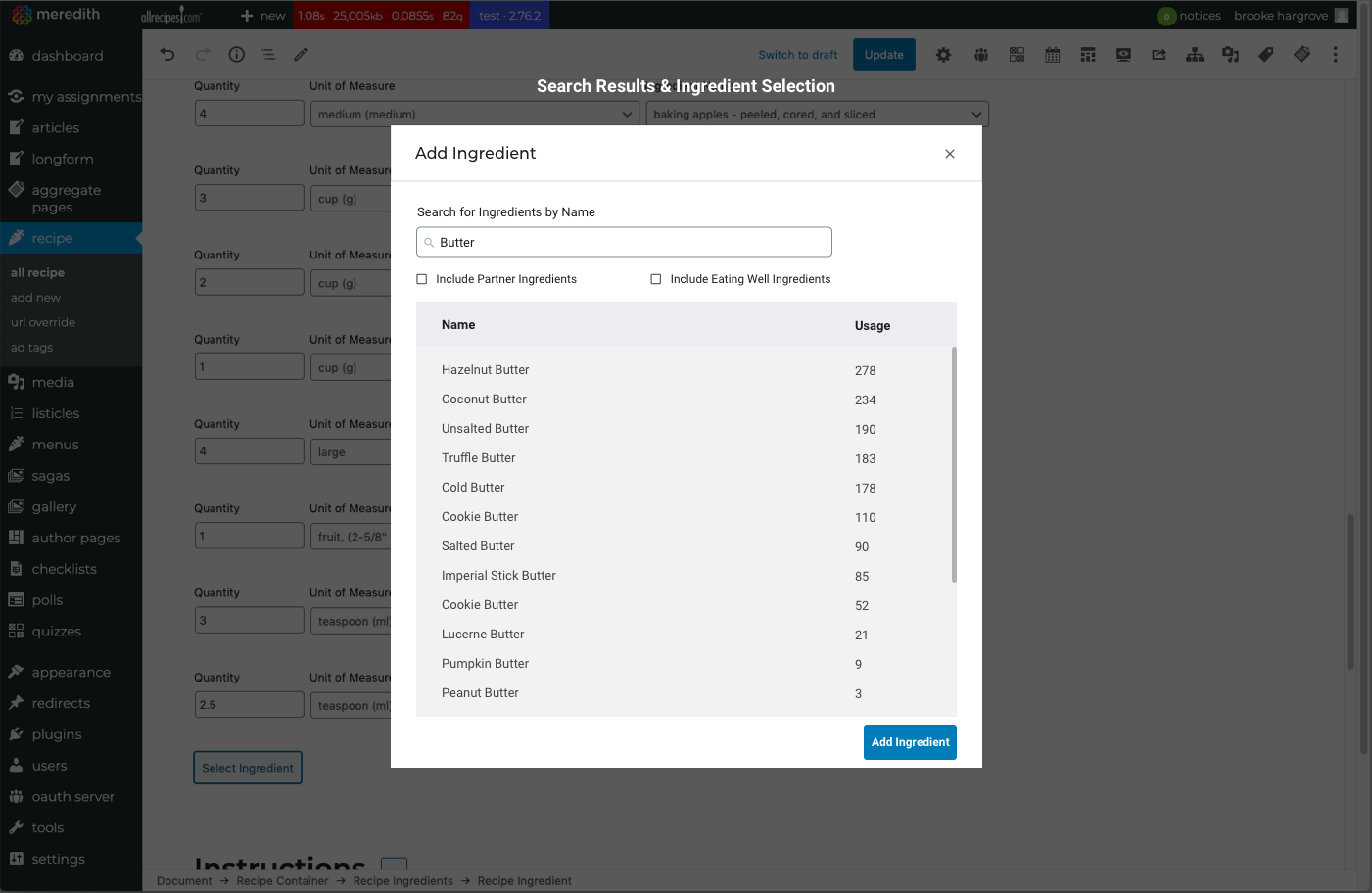Click the monitor preview icon in toolbar
Image resolution: width=1372 pixels, height=893 pixels.
[1123, 55]
